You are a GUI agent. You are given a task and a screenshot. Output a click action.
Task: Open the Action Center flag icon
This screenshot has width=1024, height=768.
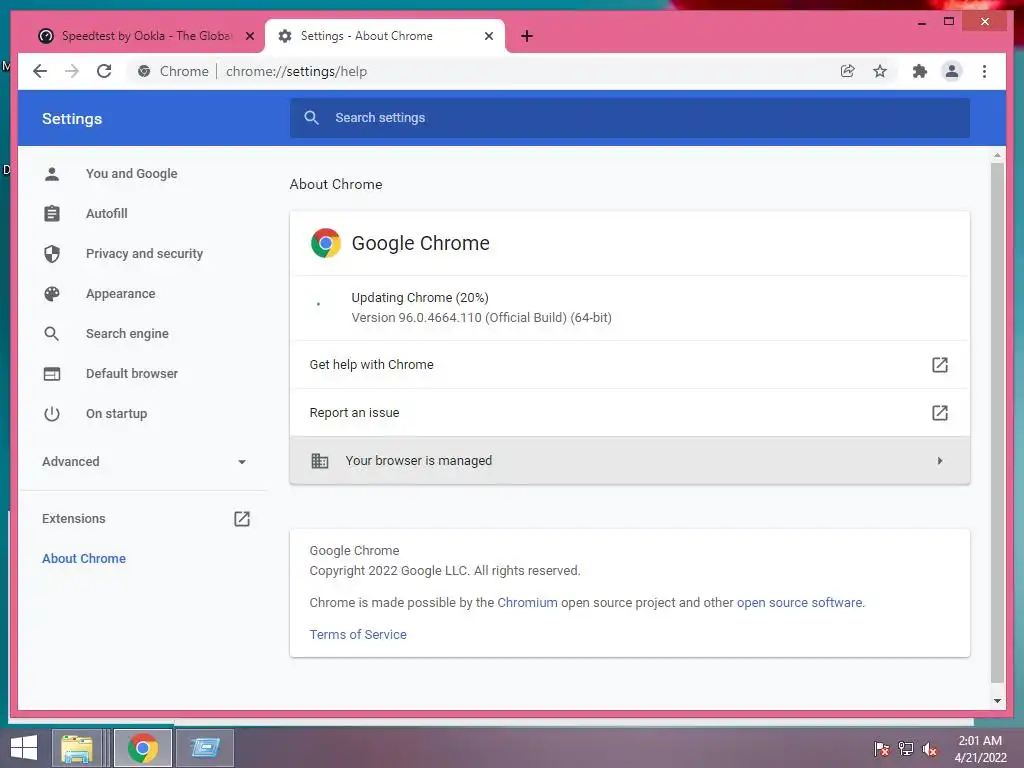(882, 749)
